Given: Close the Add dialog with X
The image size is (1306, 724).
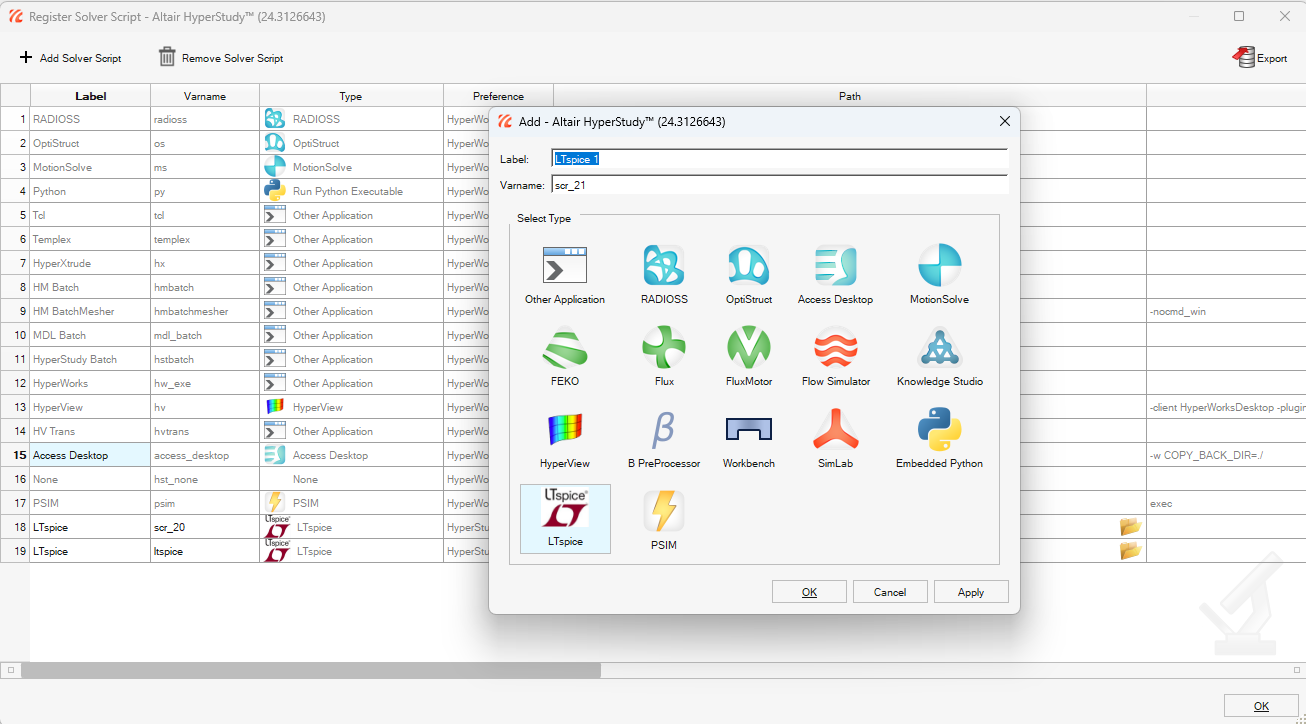Looking at the screenshot, I should (1005, 122).
